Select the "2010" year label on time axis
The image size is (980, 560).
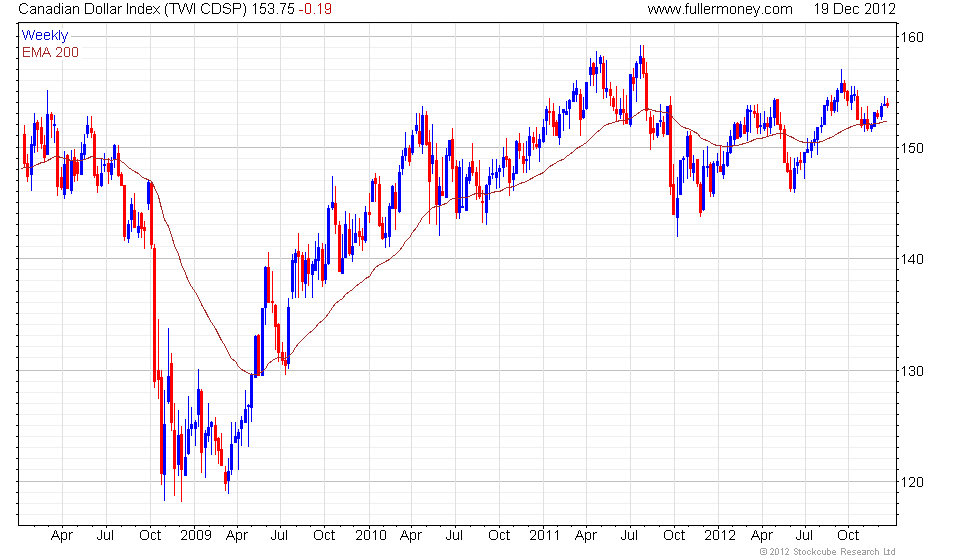click(371, 536)
